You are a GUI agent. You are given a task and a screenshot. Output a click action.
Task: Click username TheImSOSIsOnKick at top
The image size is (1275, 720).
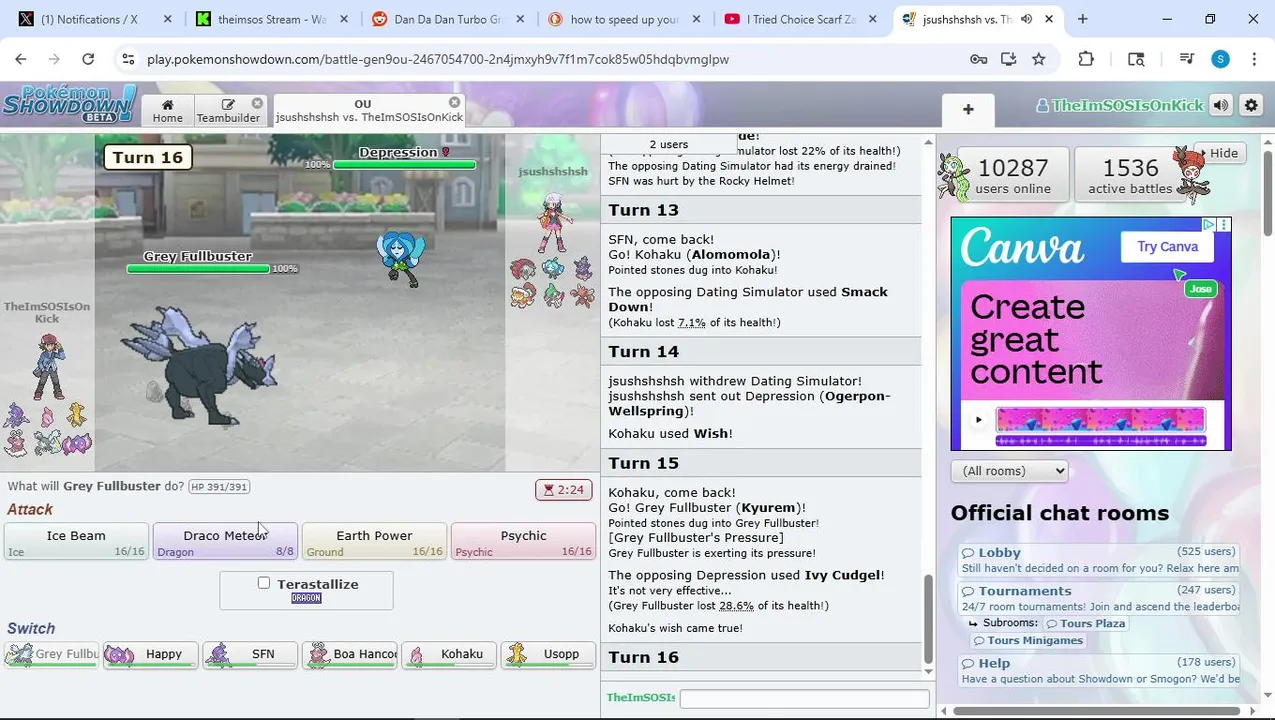[x=1120, y=105]
